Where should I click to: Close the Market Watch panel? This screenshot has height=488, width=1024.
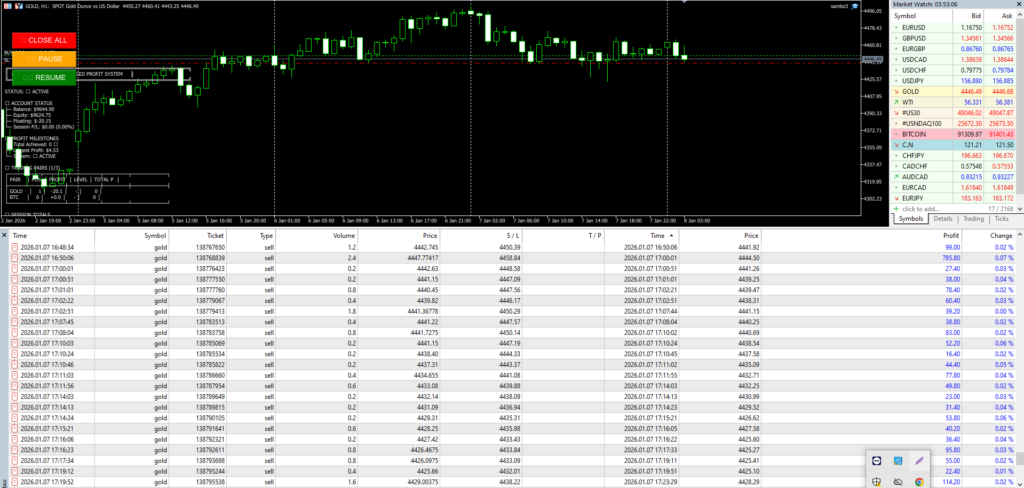[x=1017, y=5]
